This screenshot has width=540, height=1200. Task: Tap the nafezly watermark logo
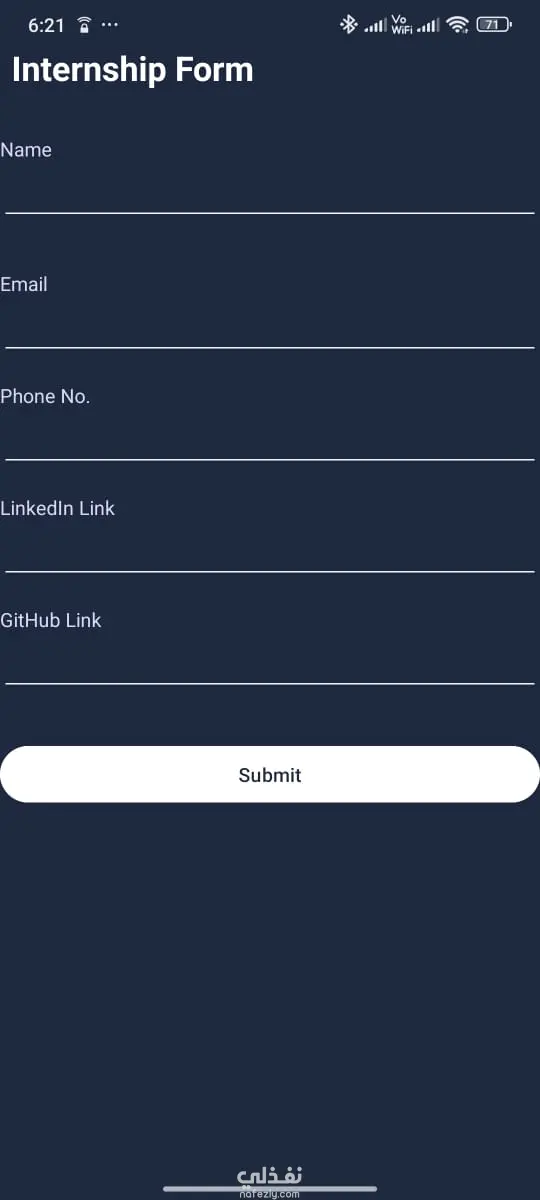pos(270,1180)
